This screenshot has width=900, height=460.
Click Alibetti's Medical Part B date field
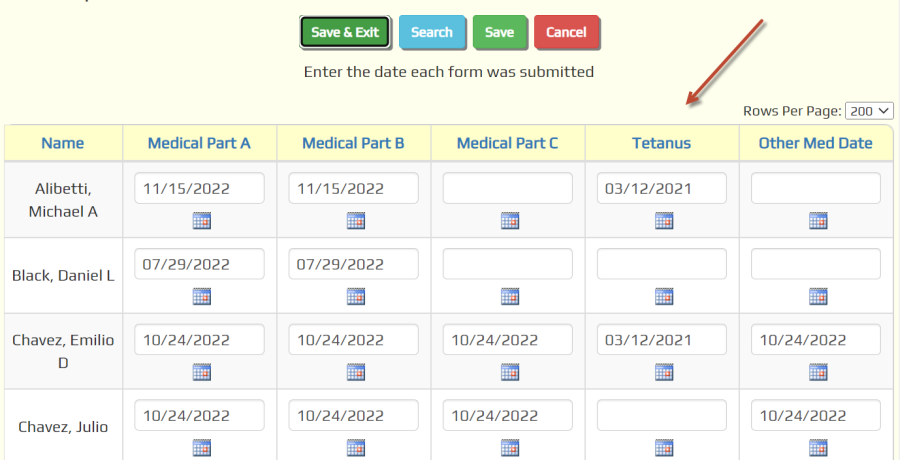coord(354,188)
